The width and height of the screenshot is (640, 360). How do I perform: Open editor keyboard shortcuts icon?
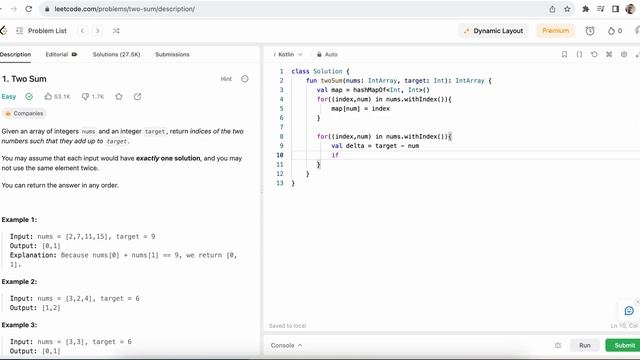[609, 54]
